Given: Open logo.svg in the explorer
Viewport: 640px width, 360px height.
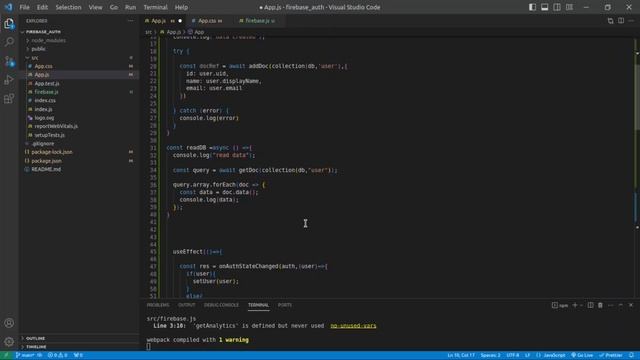Looking at the screenshot, I should [x=79, y=118].
